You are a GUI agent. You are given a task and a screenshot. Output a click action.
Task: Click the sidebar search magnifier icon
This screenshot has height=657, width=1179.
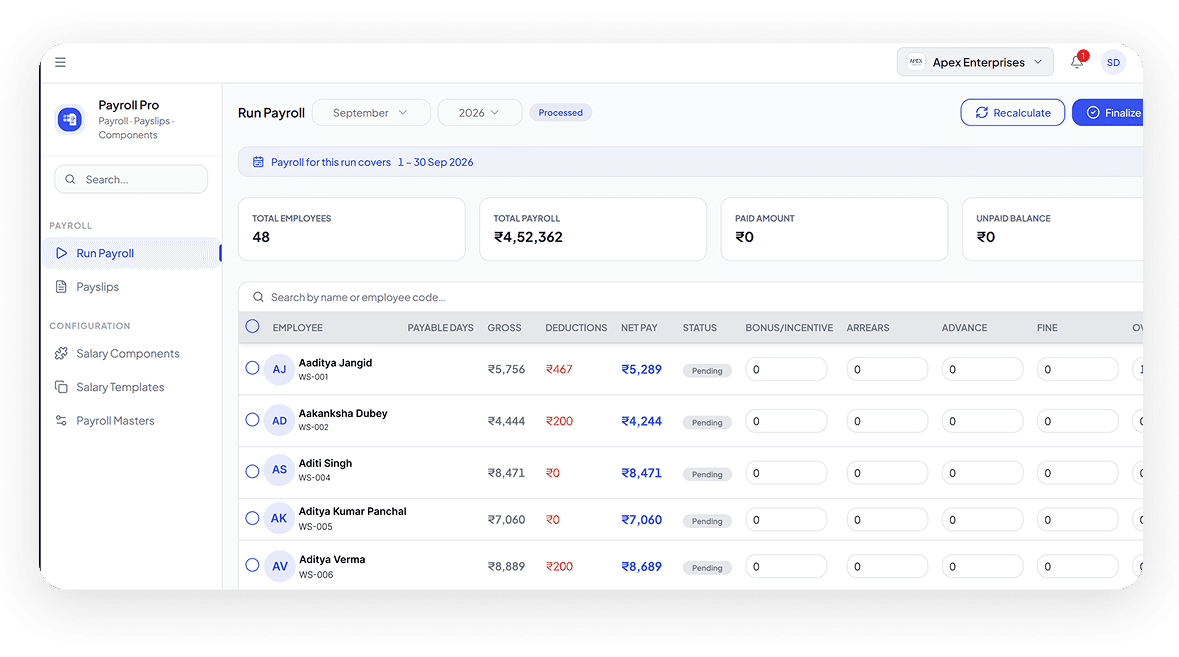[x=70, y=180]
